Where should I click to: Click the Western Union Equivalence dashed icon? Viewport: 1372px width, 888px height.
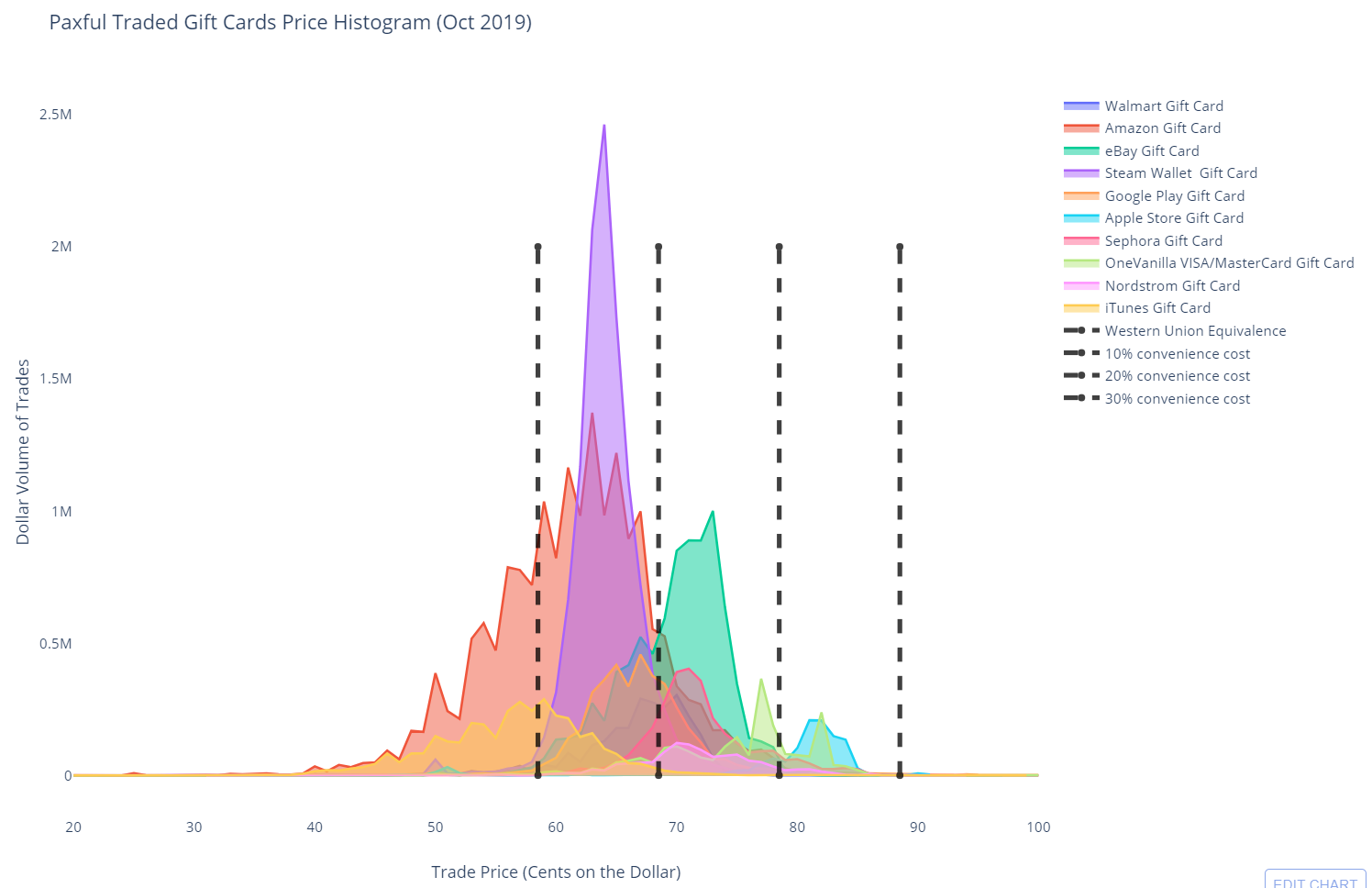[1081, 331]
